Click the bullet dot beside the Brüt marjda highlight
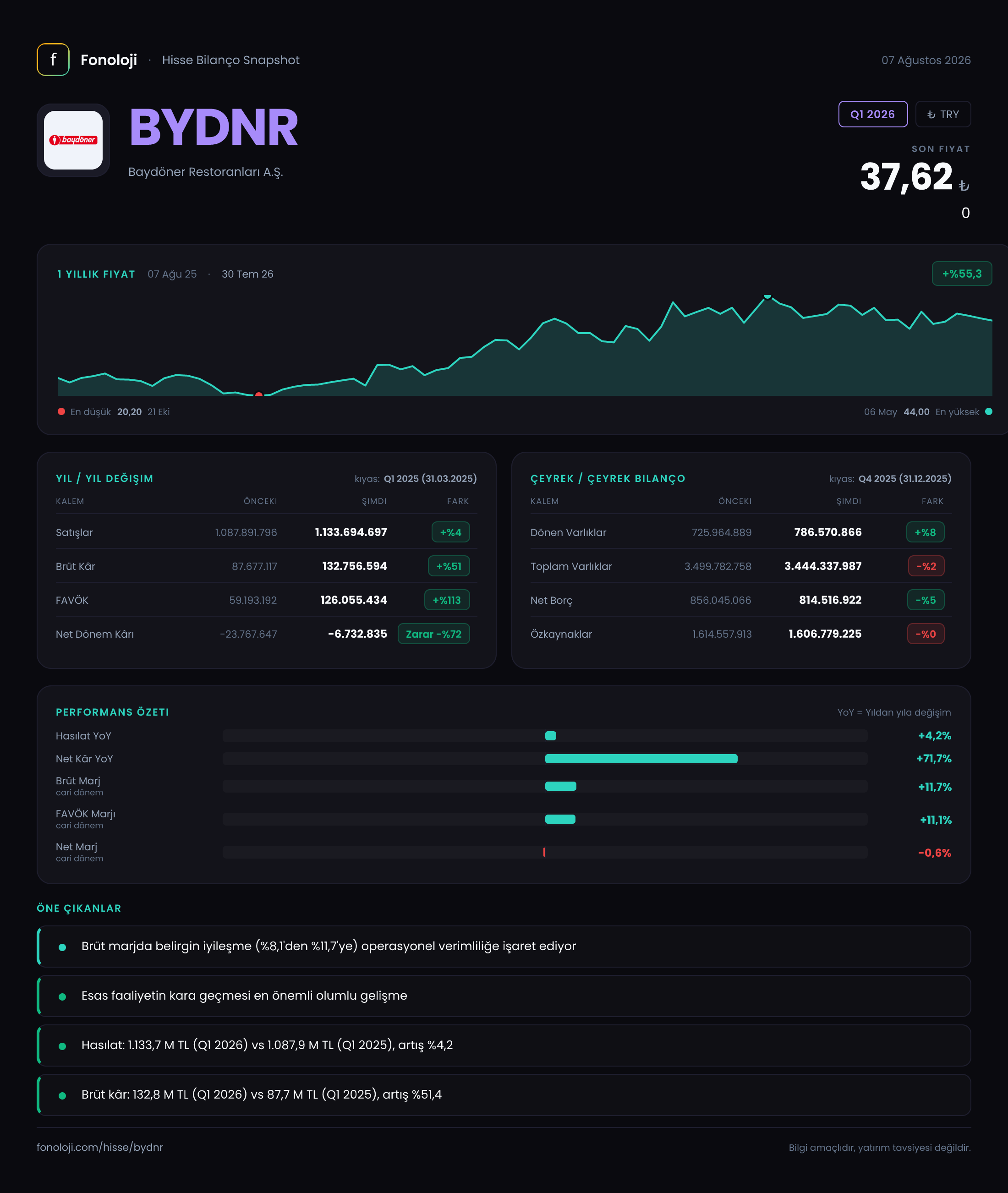The image size is (1008, 1193). point(62,947)
